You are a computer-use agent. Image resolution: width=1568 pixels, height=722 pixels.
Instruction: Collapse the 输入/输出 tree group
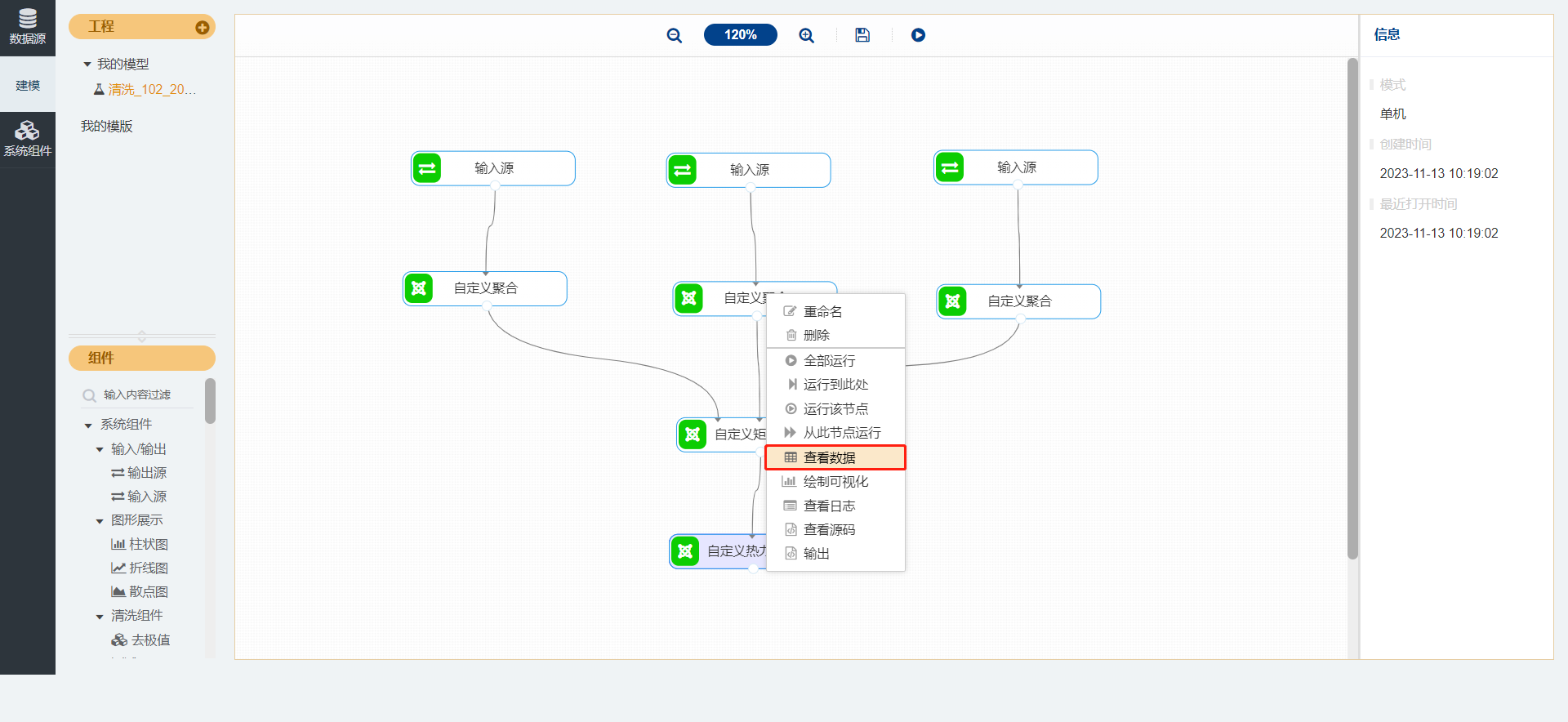coord(100,450)
